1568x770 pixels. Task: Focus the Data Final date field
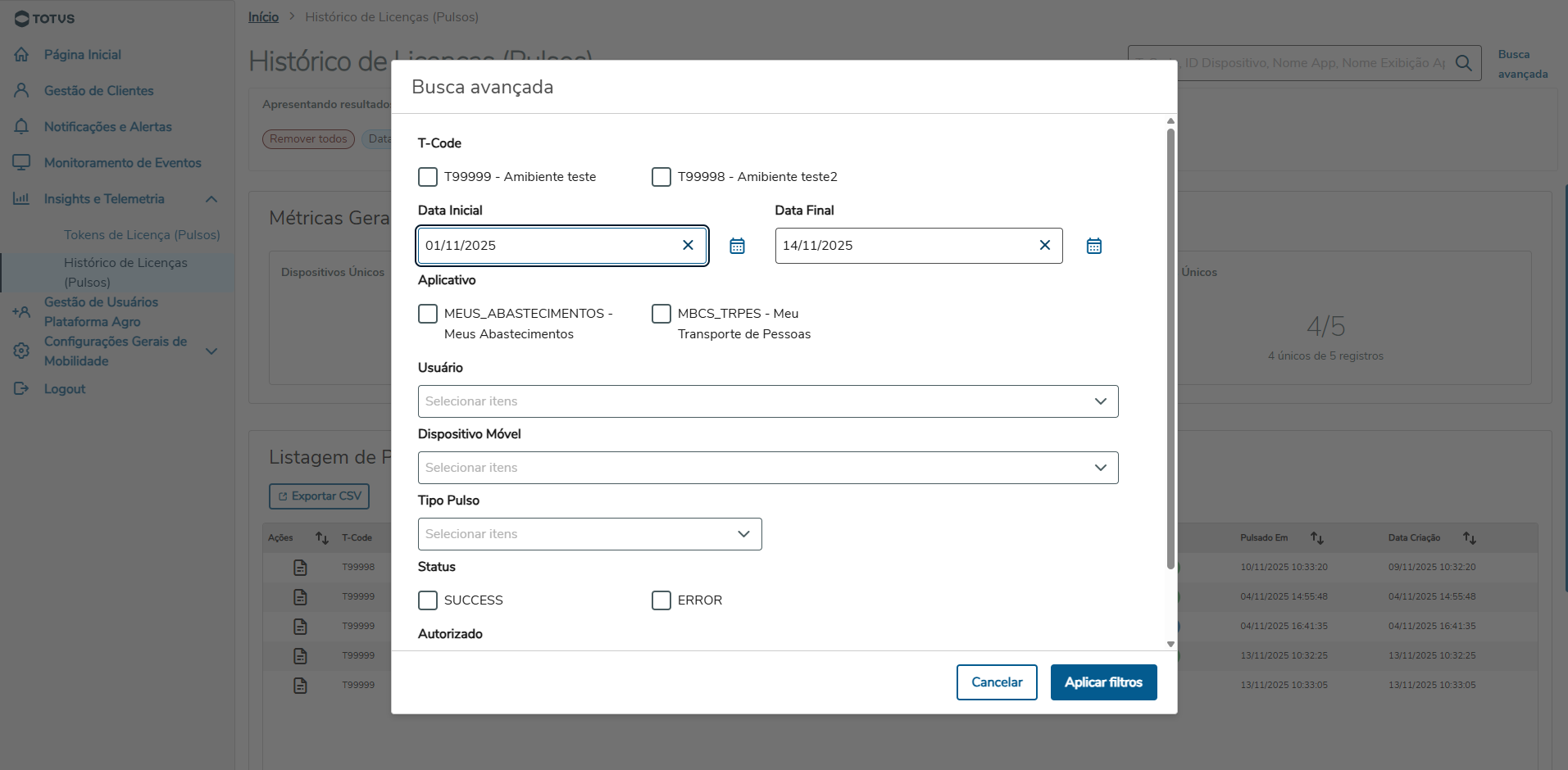[x=902, y=246]
